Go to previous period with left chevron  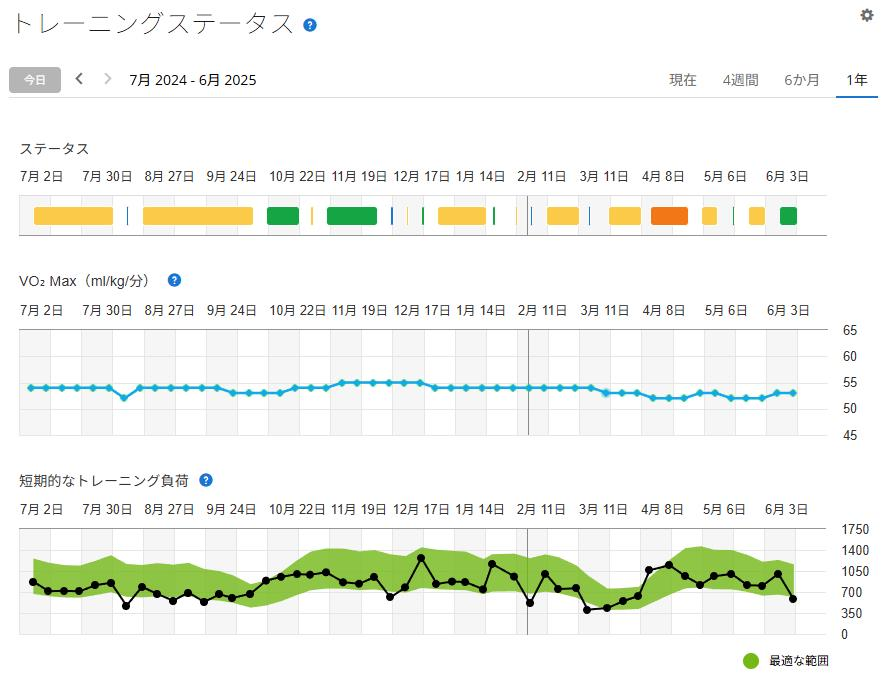[80, 79]
